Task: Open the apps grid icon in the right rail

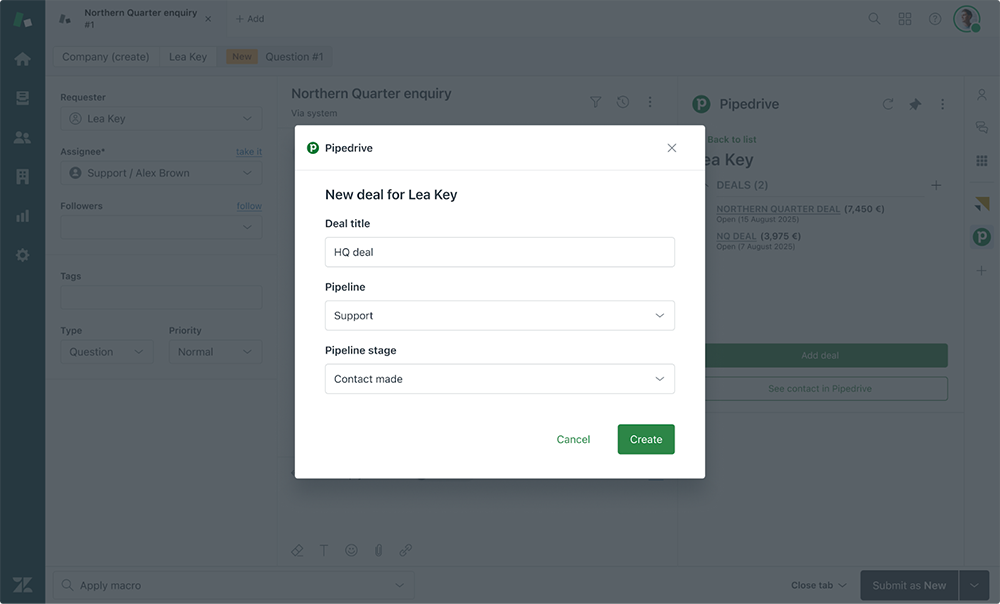Action: point(982,161)
